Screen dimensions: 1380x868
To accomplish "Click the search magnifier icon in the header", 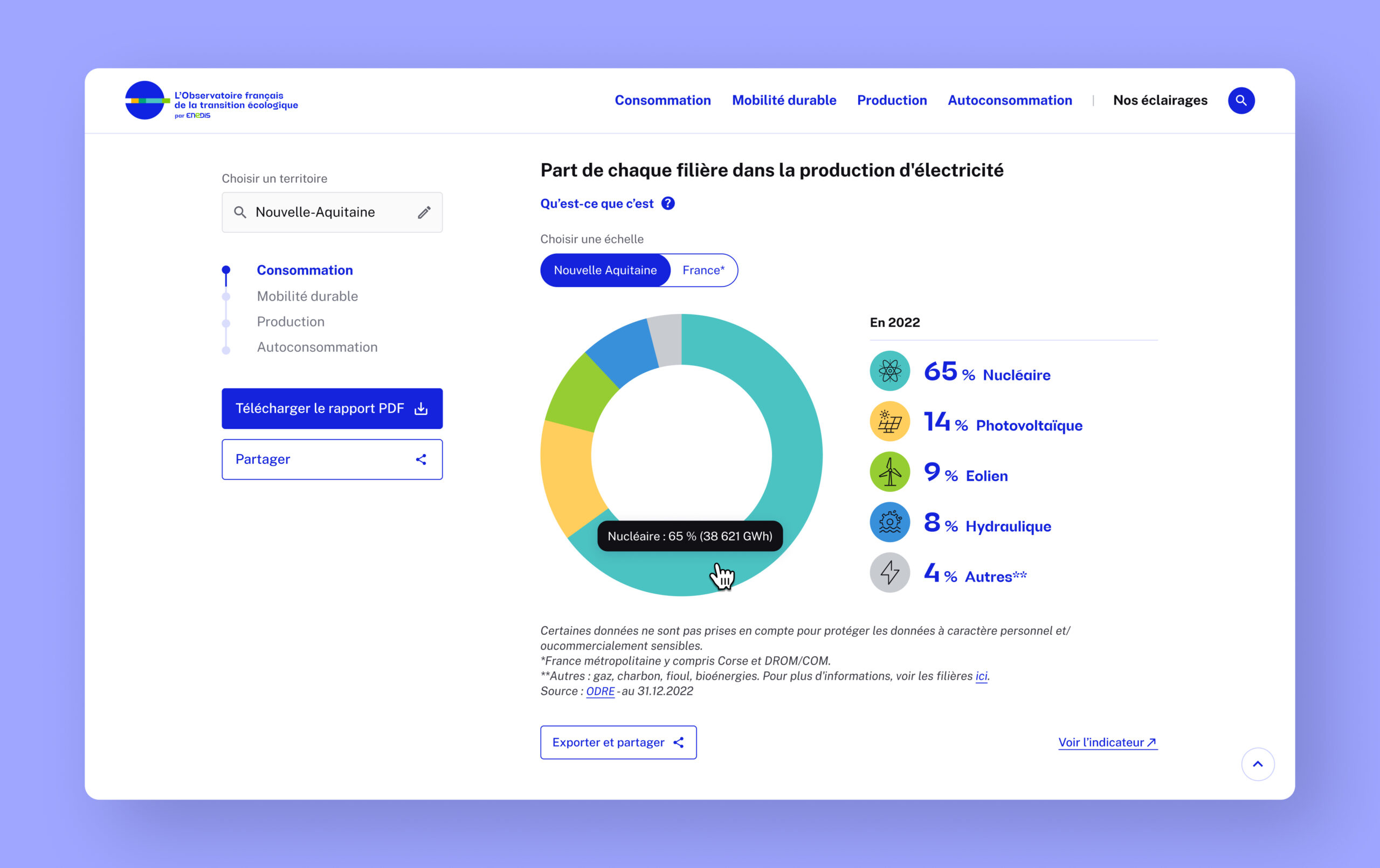I will [1241, 100].
